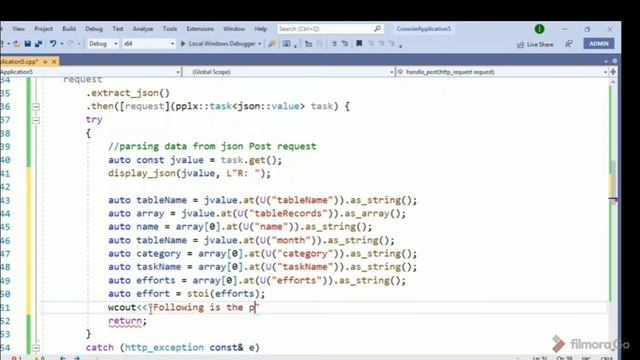640x360 pixels.
Task: Open the Window menu
Action: point(234,29)
